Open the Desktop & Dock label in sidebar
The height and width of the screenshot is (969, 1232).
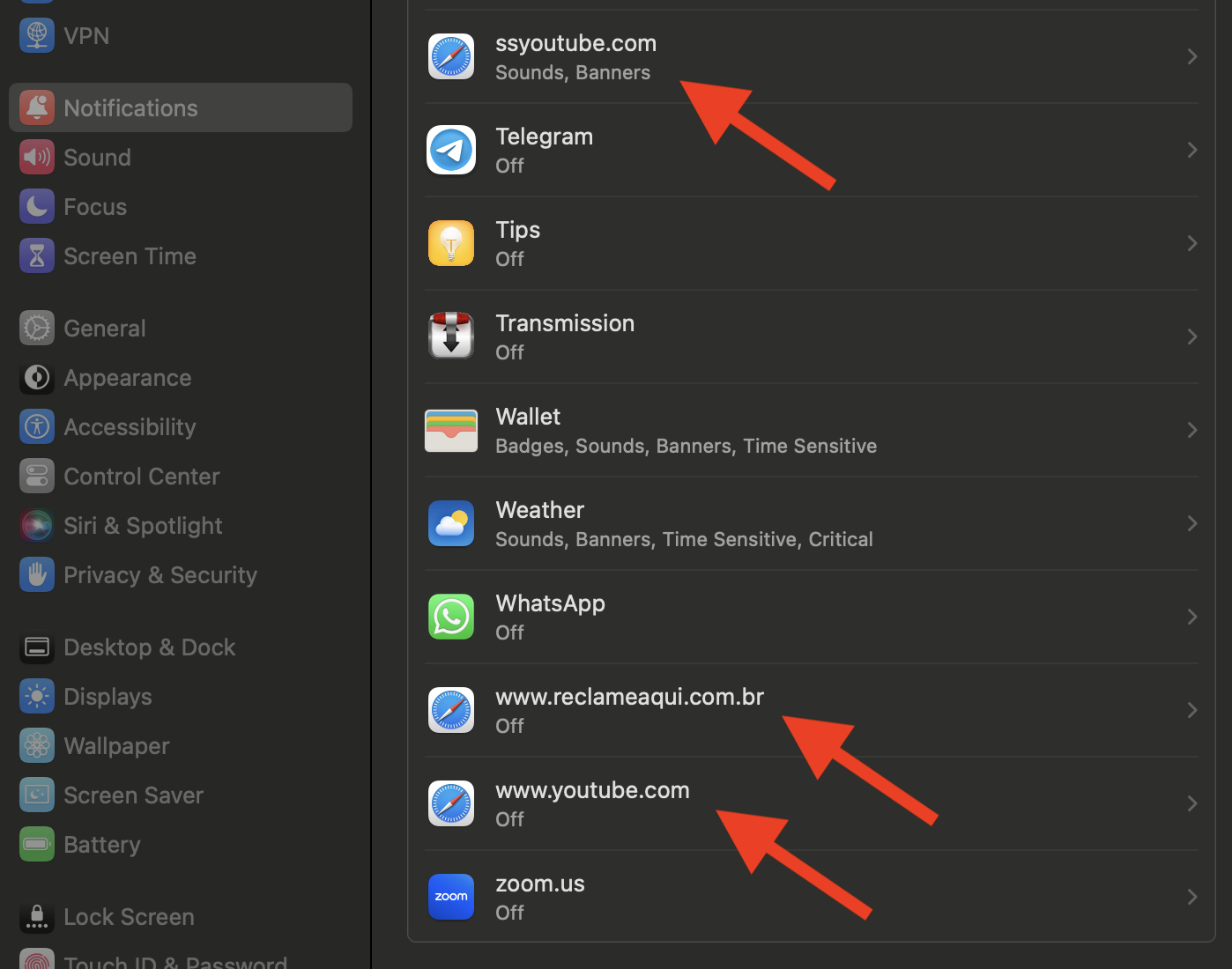point(150,647)
